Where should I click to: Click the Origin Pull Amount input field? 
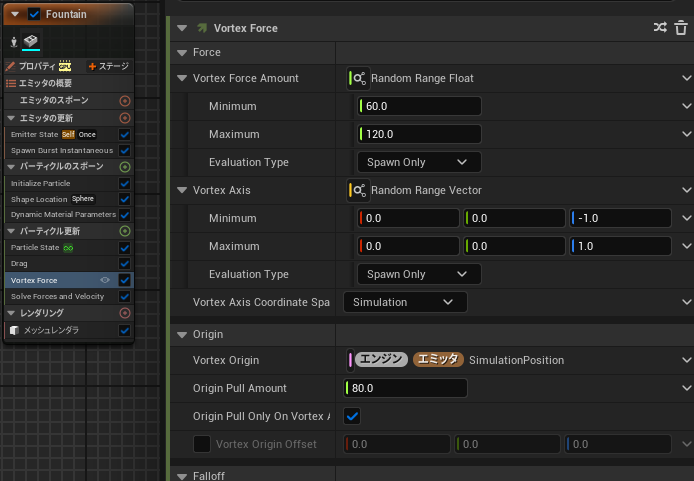coord(412,388)
